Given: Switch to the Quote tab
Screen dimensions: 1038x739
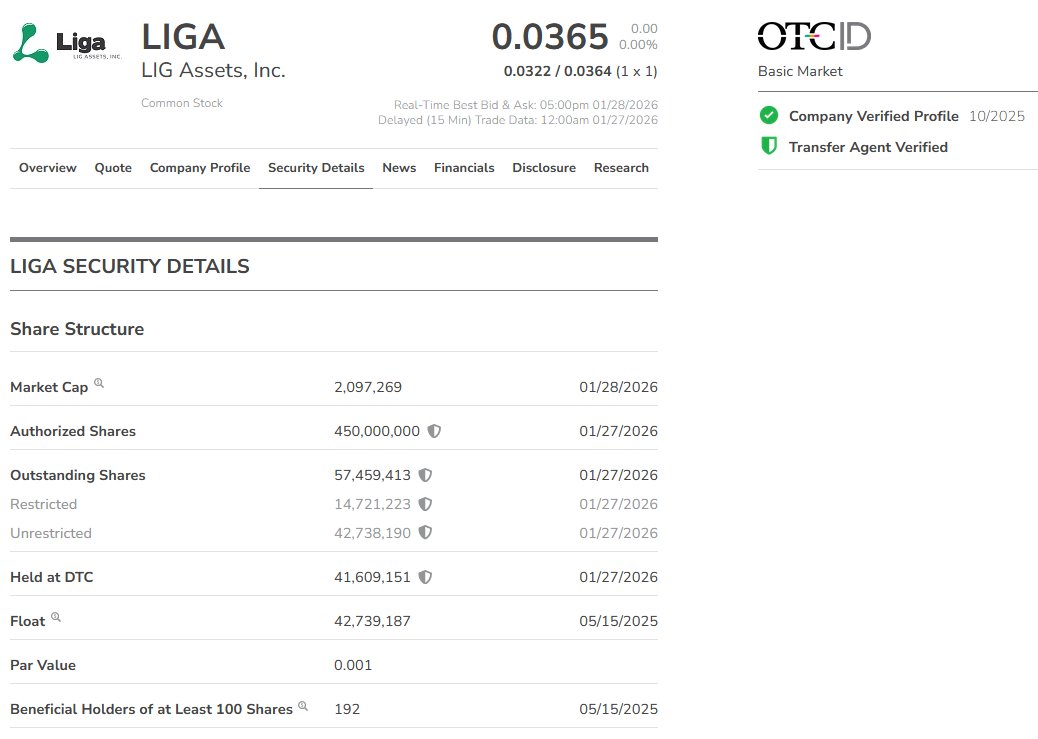Looking at the screenshot, I should [x=113, y=168].
